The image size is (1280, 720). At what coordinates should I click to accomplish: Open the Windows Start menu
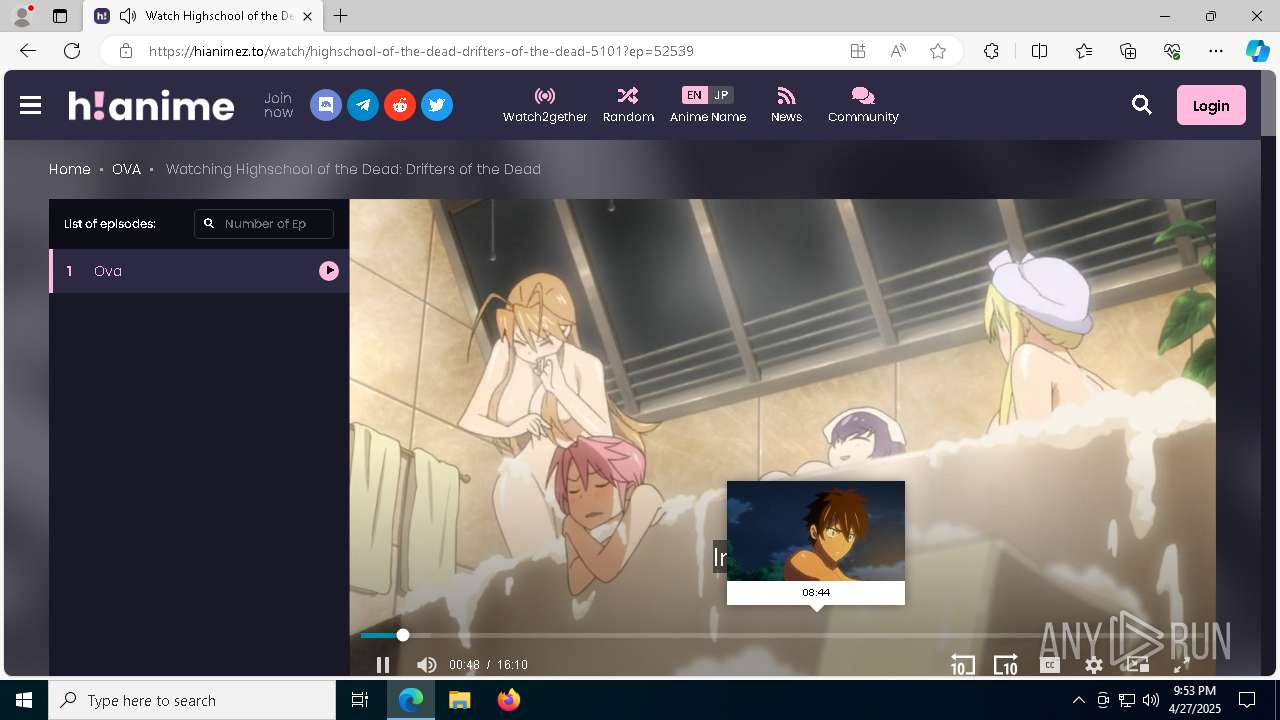click(x=24, y=700)
